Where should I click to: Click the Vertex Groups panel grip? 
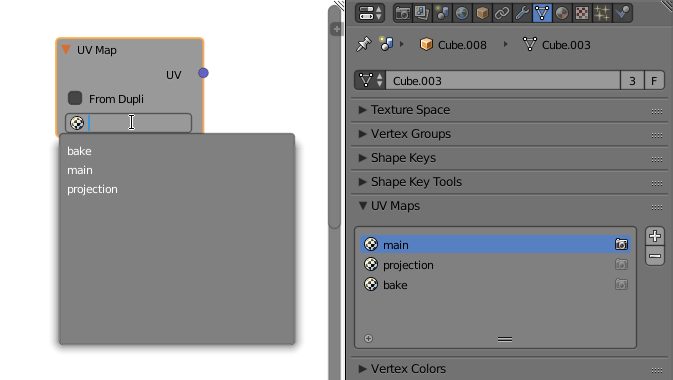[657, 135]
